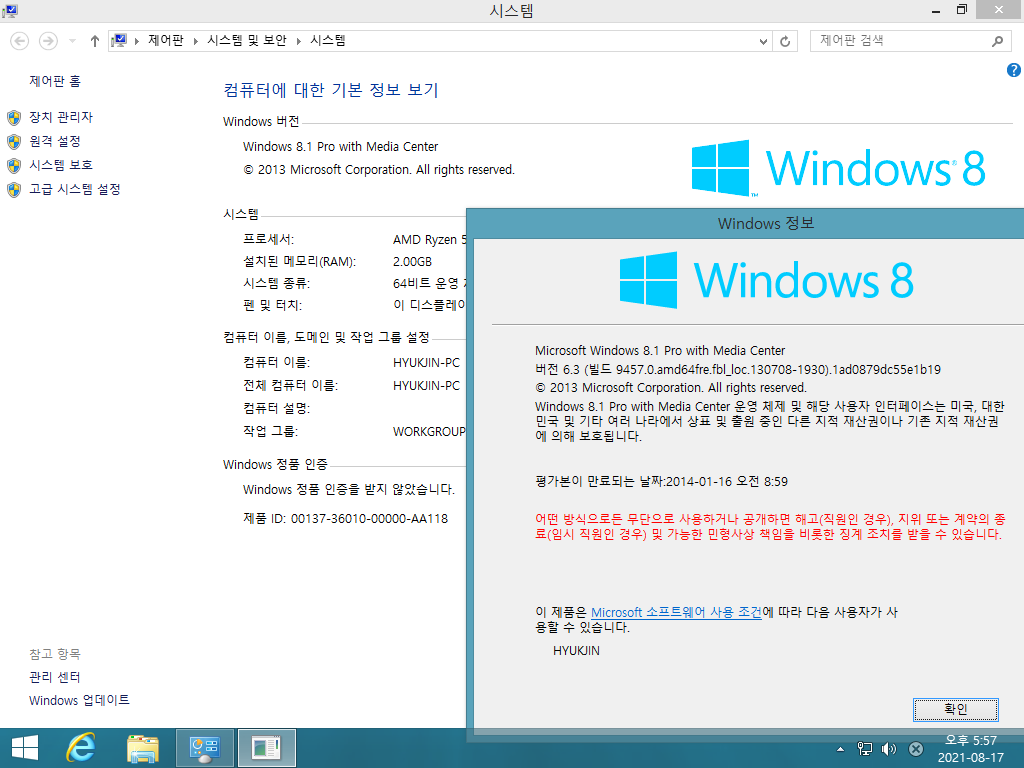The height and width of the screenshot is (768, 1024).
Task: Open recent locations dropdown arrow
Action: pyautogui.click(x=72, y=41)
